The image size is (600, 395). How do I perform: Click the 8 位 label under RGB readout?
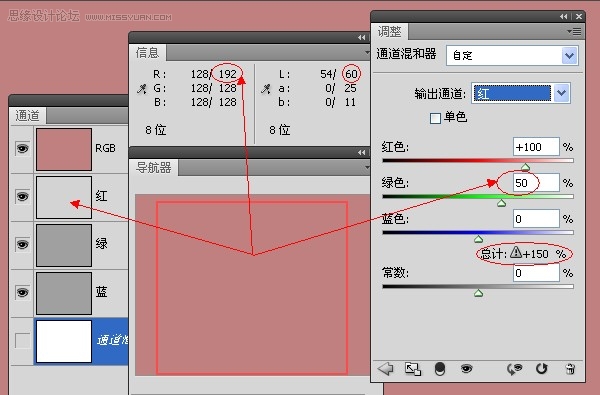point(156,130)
